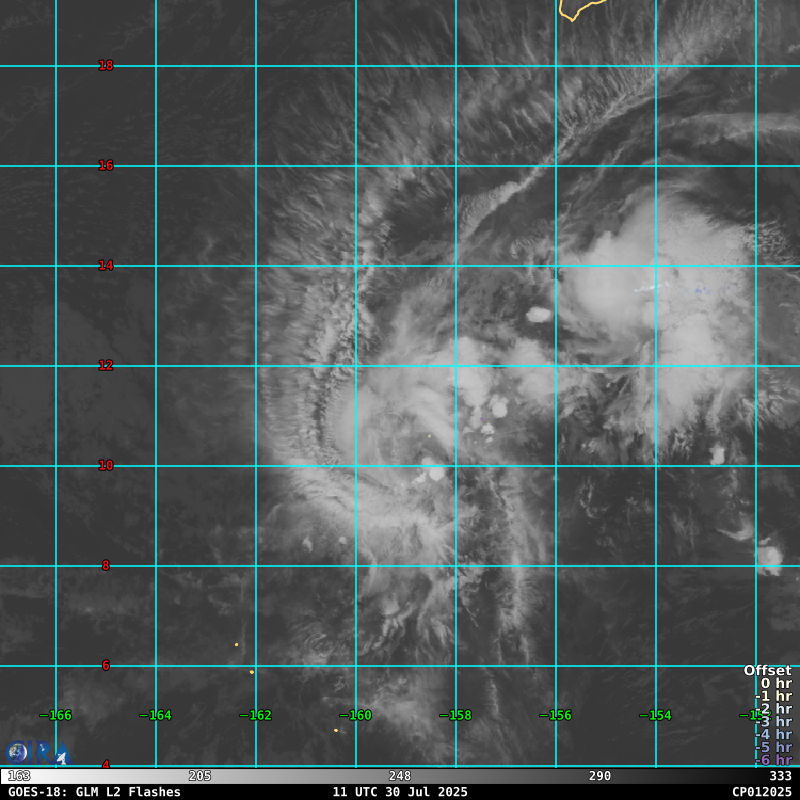This screenshot has height=800, width=800.
Task: Click the CIRA logo in bottom-left corner
Action: [37, 753]
